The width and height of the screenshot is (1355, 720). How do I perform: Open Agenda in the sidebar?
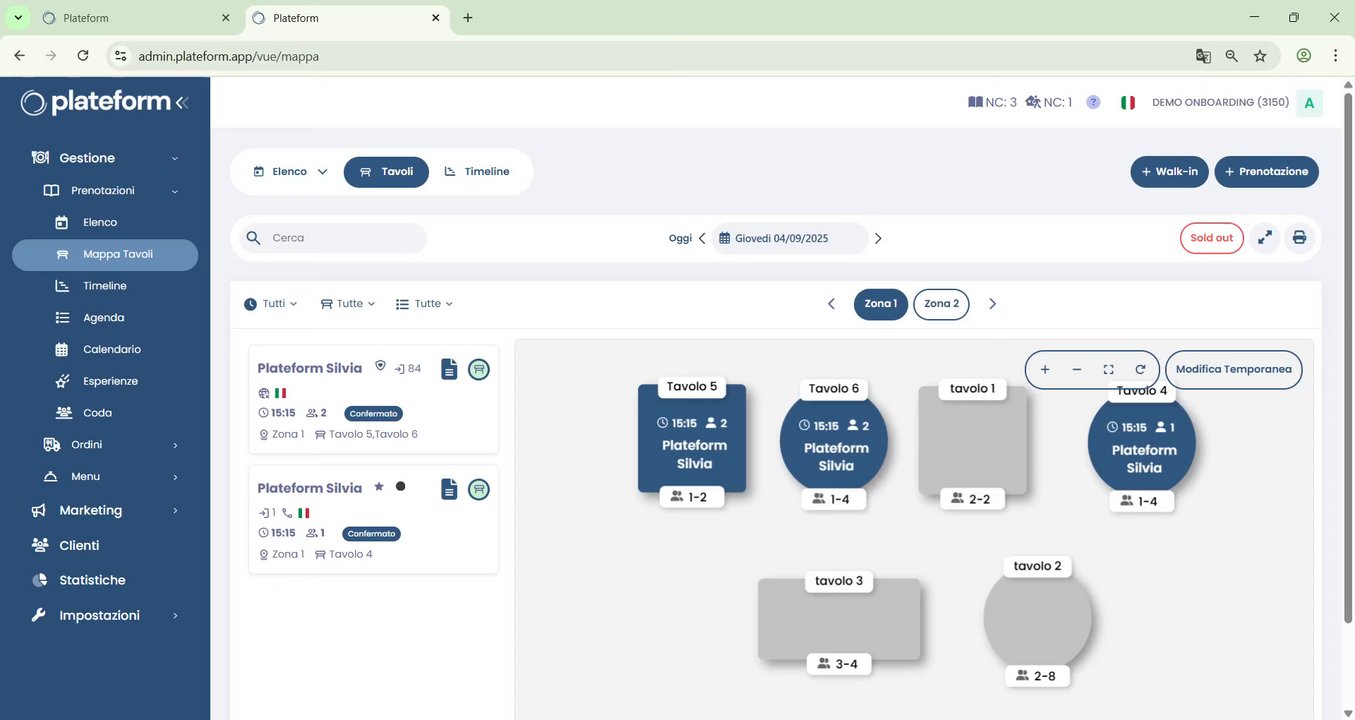point(105,318)
